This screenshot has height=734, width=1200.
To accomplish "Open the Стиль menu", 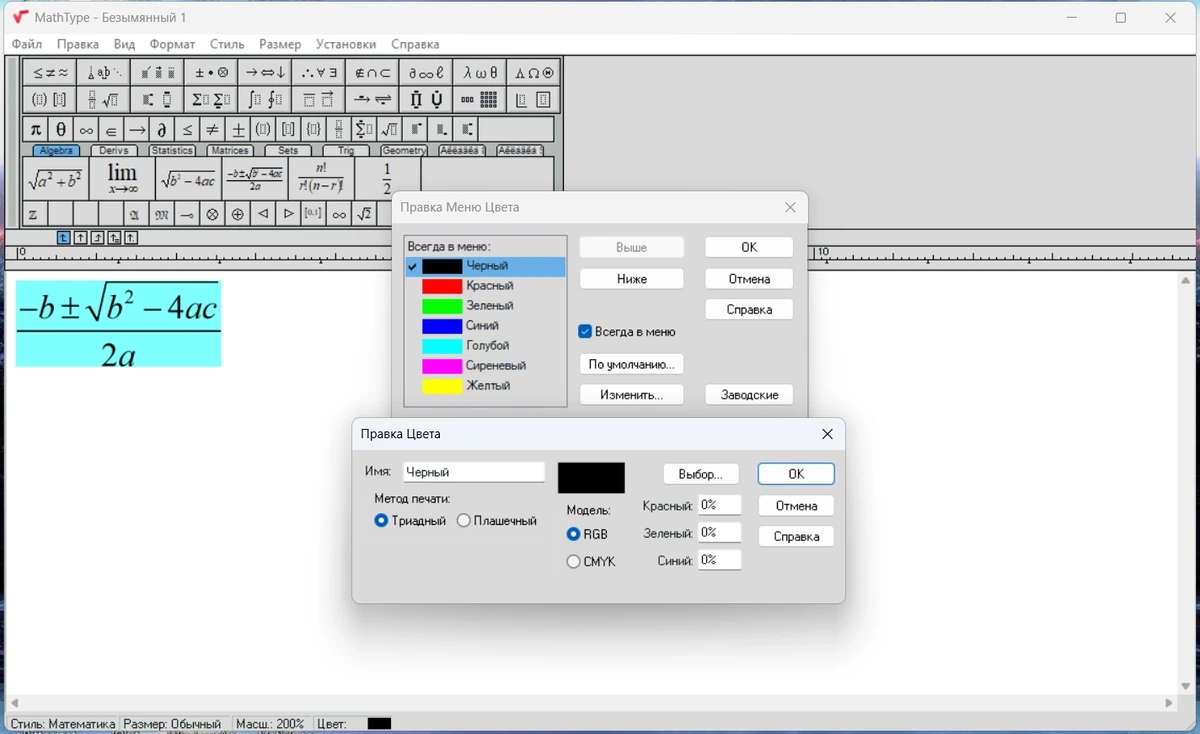I will (227, 44).
